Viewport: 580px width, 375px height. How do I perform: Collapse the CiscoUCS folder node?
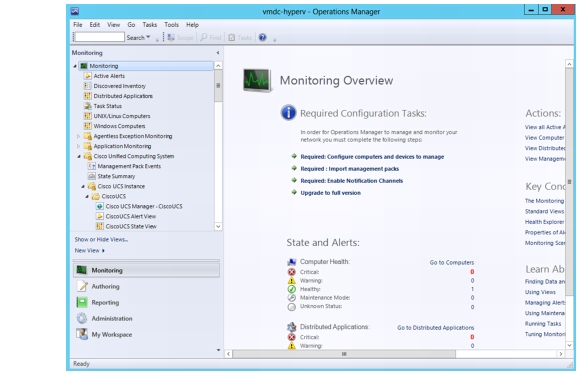(x=87, y=196)
